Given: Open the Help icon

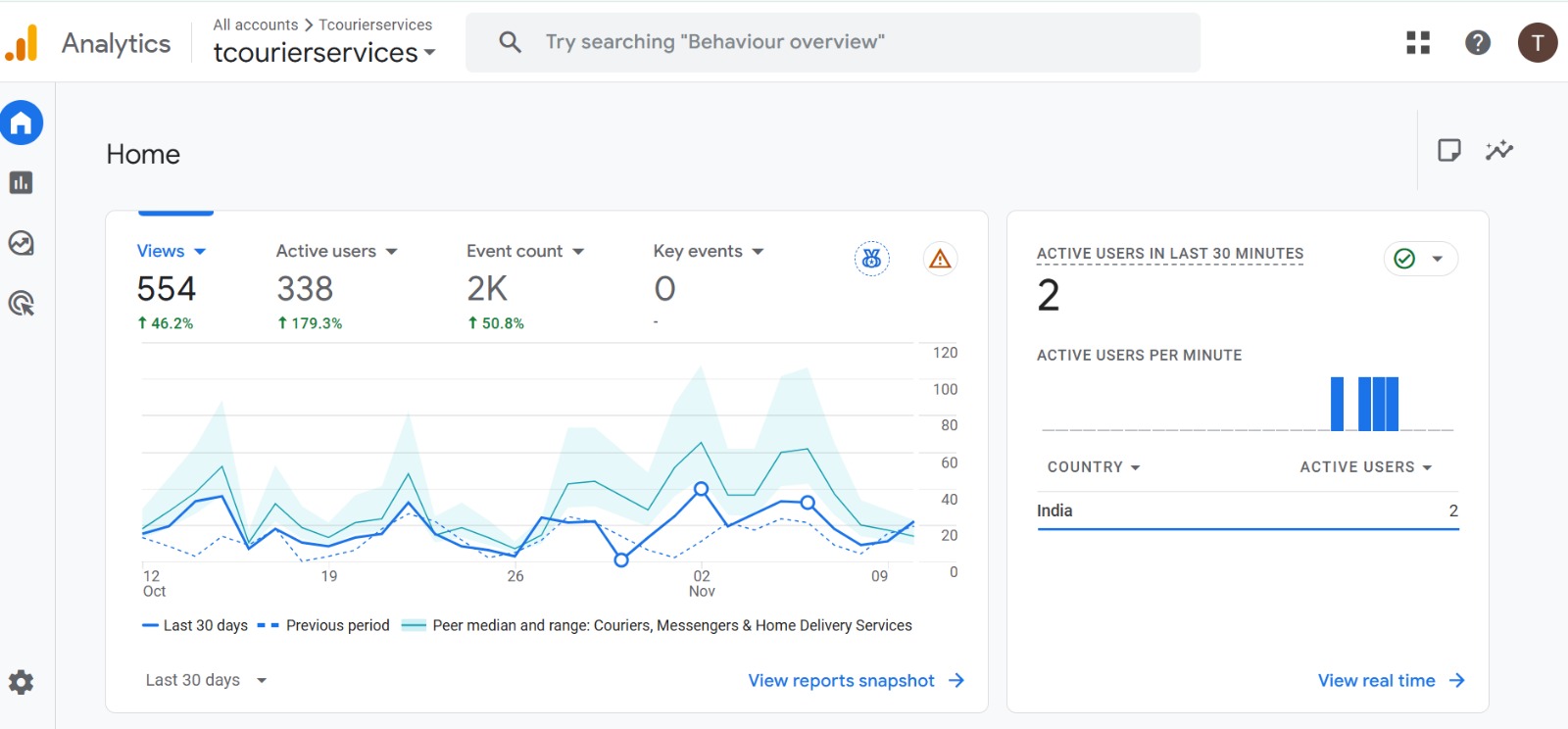Looking at the screenshot, I should click(x=1477, y=42).
